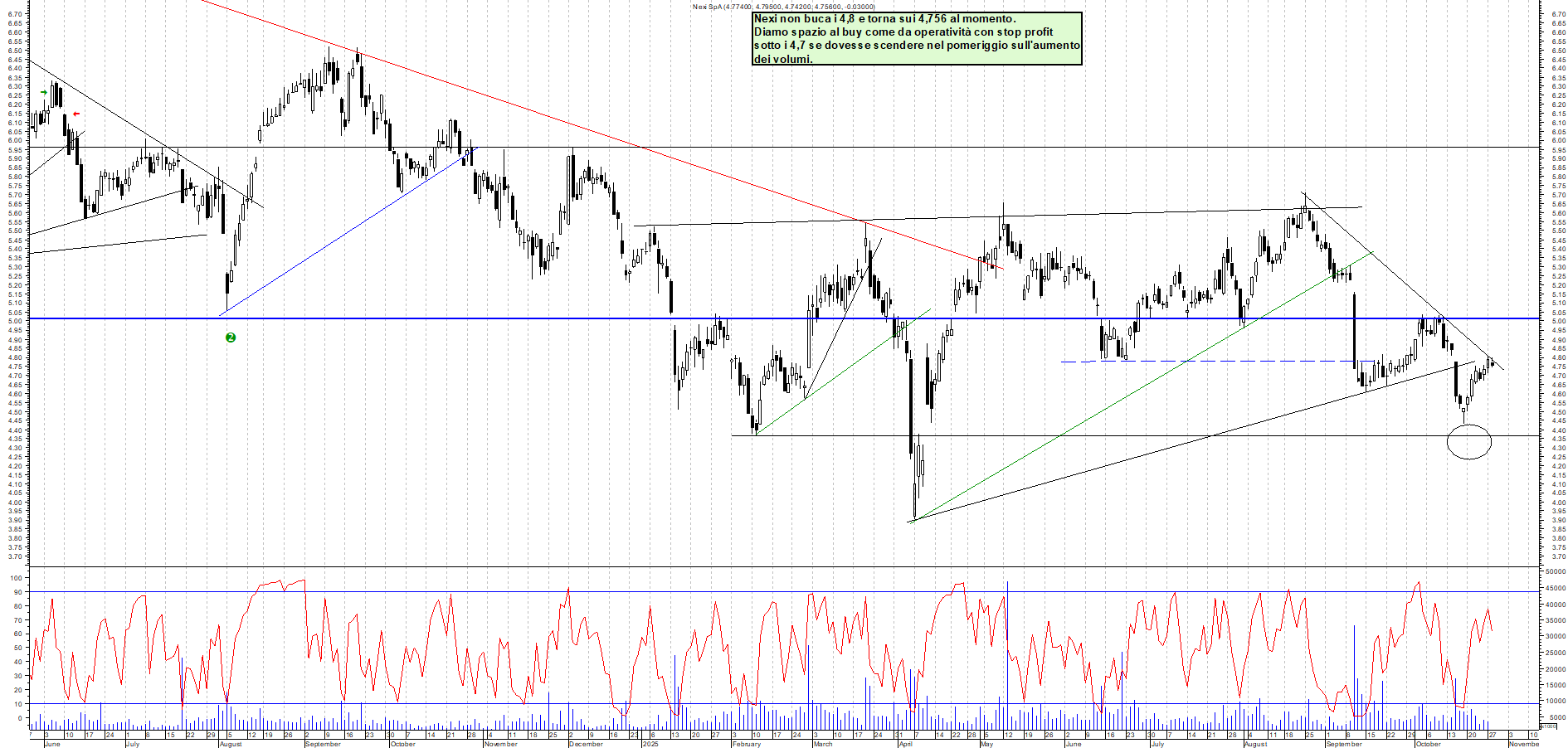Click the green buy arrow marker near June highs

pos(43,92)
